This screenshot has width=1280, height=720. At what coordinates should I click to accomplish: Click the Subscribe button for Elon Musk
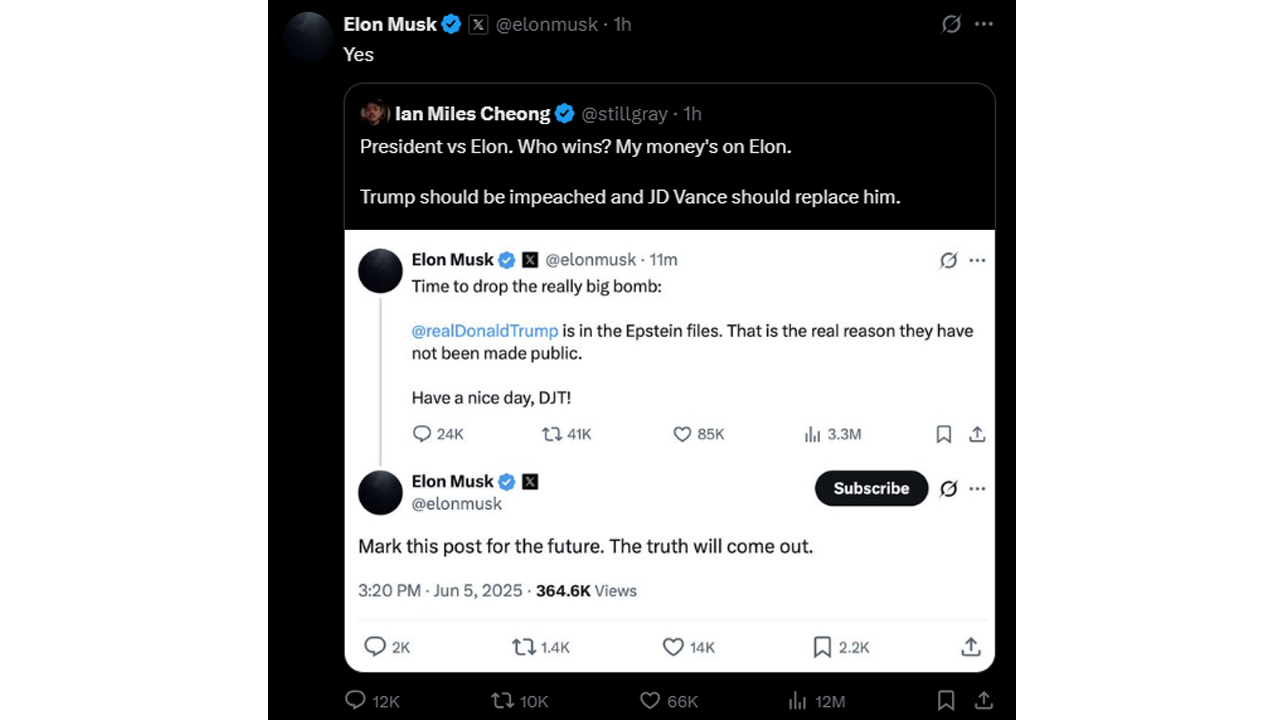tap(871, 488)
